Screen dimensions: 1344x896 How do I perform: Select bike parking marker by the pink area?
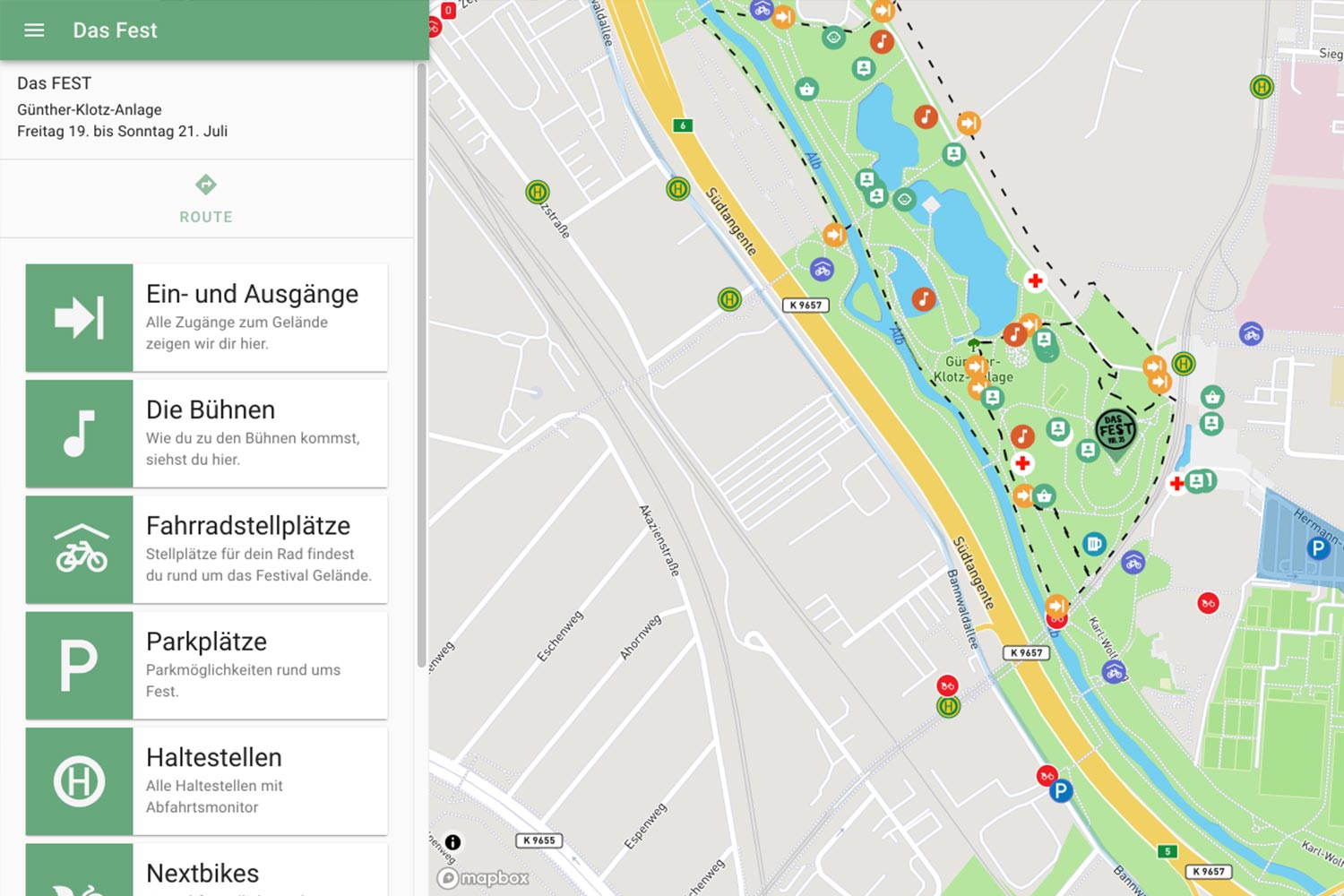tap(1252, 335)
